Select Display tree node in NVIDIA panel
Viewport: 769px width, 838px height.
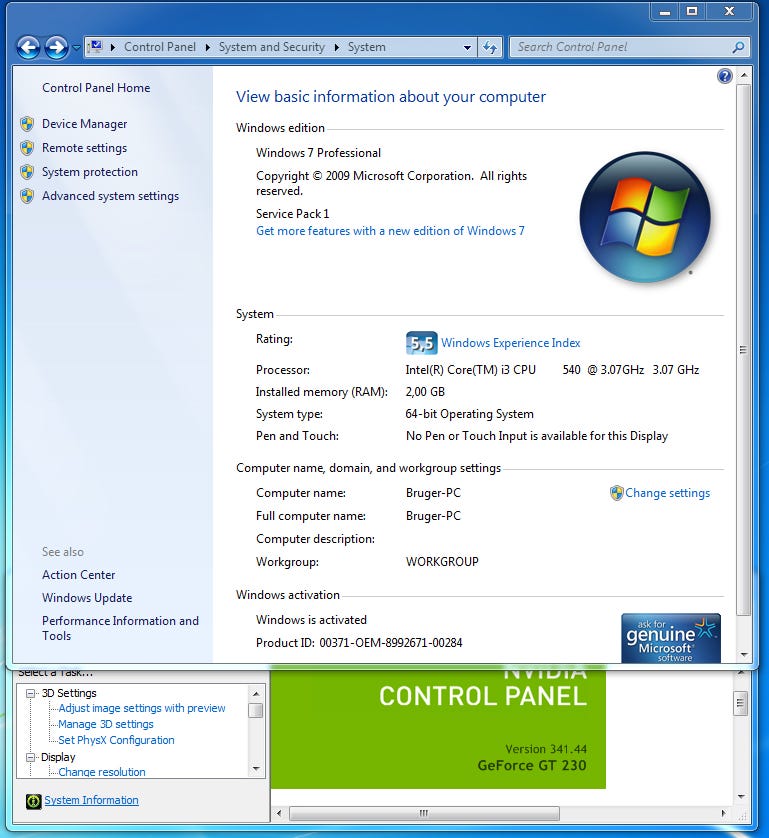tap(58, 757)
